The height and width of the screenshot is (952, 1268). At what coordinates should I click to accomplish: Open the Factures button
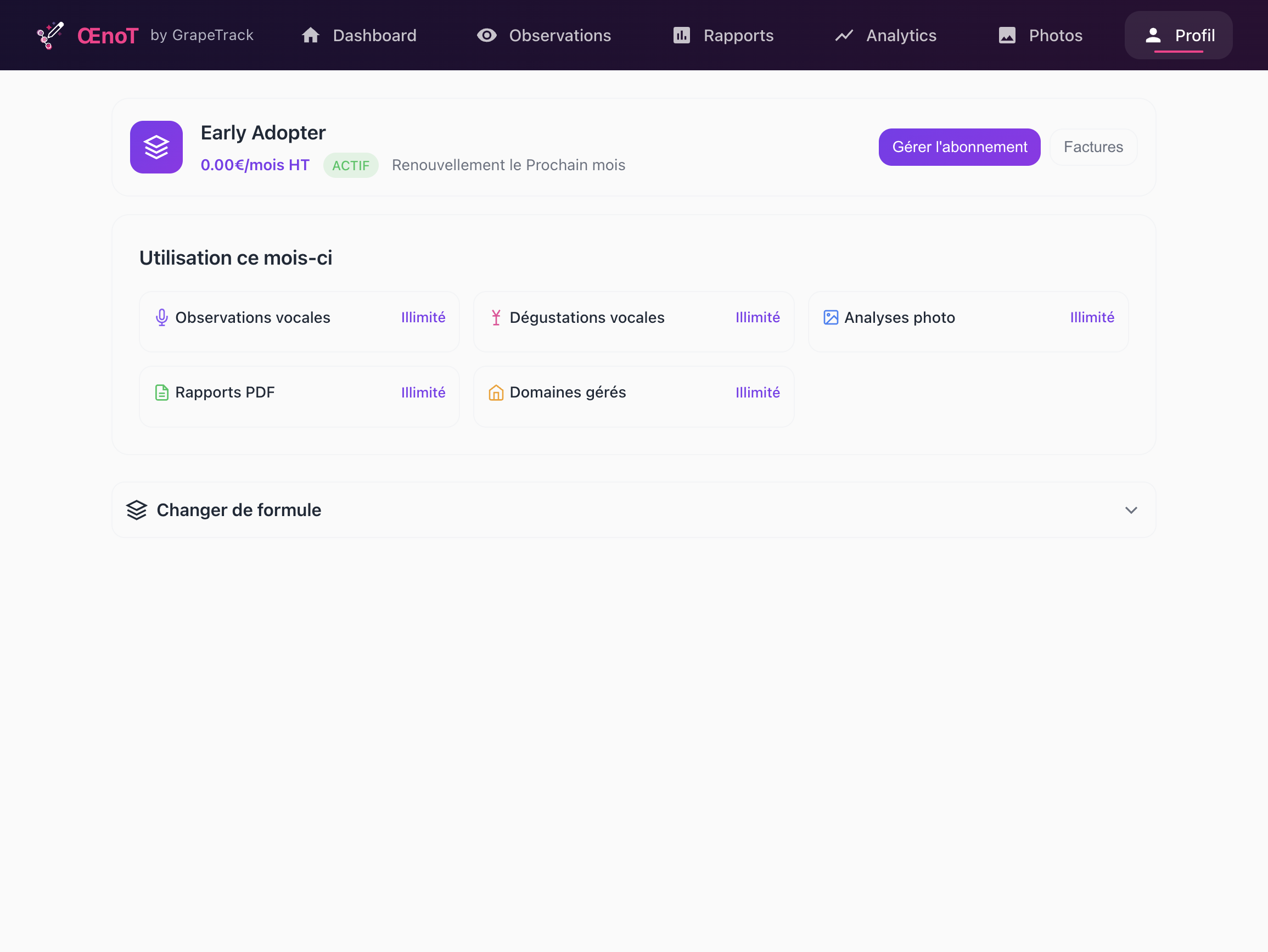(x=1093, y=147)
